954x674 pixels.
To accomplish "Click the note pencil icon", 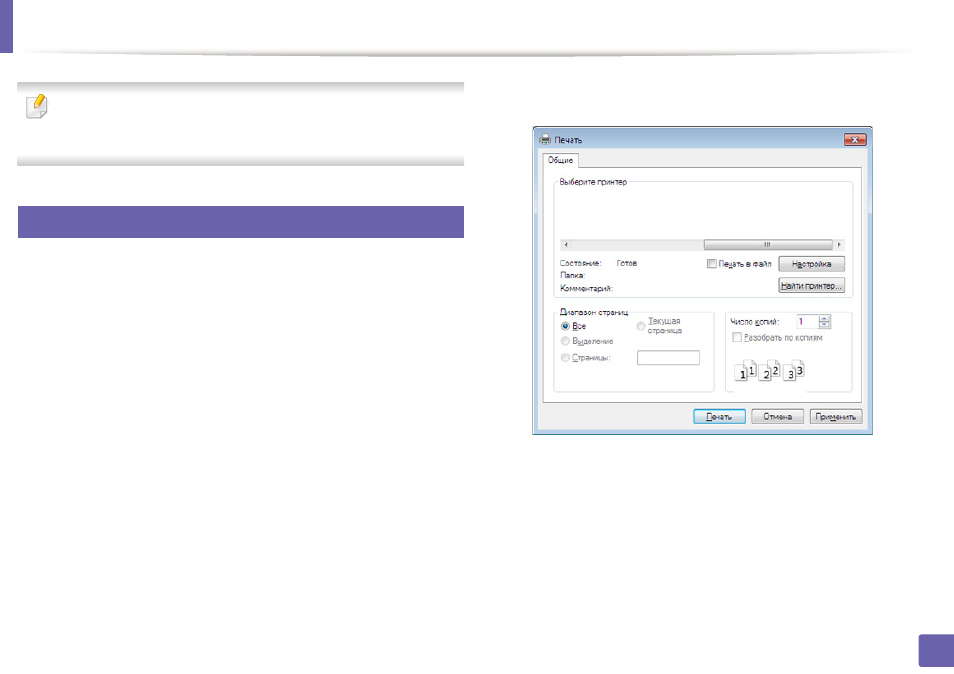I will [37, 106].
